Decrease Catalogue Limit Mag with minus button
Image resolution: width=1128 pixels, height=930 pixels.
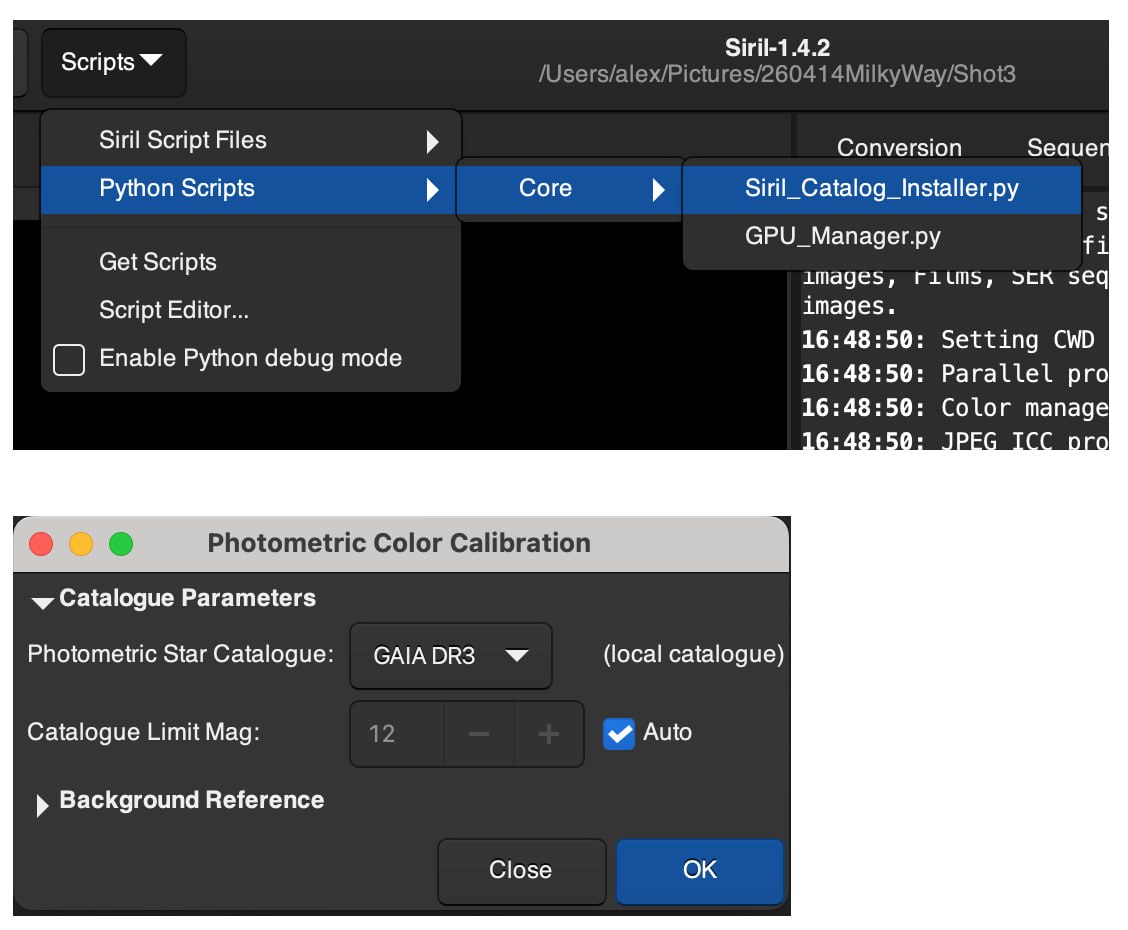479,734
